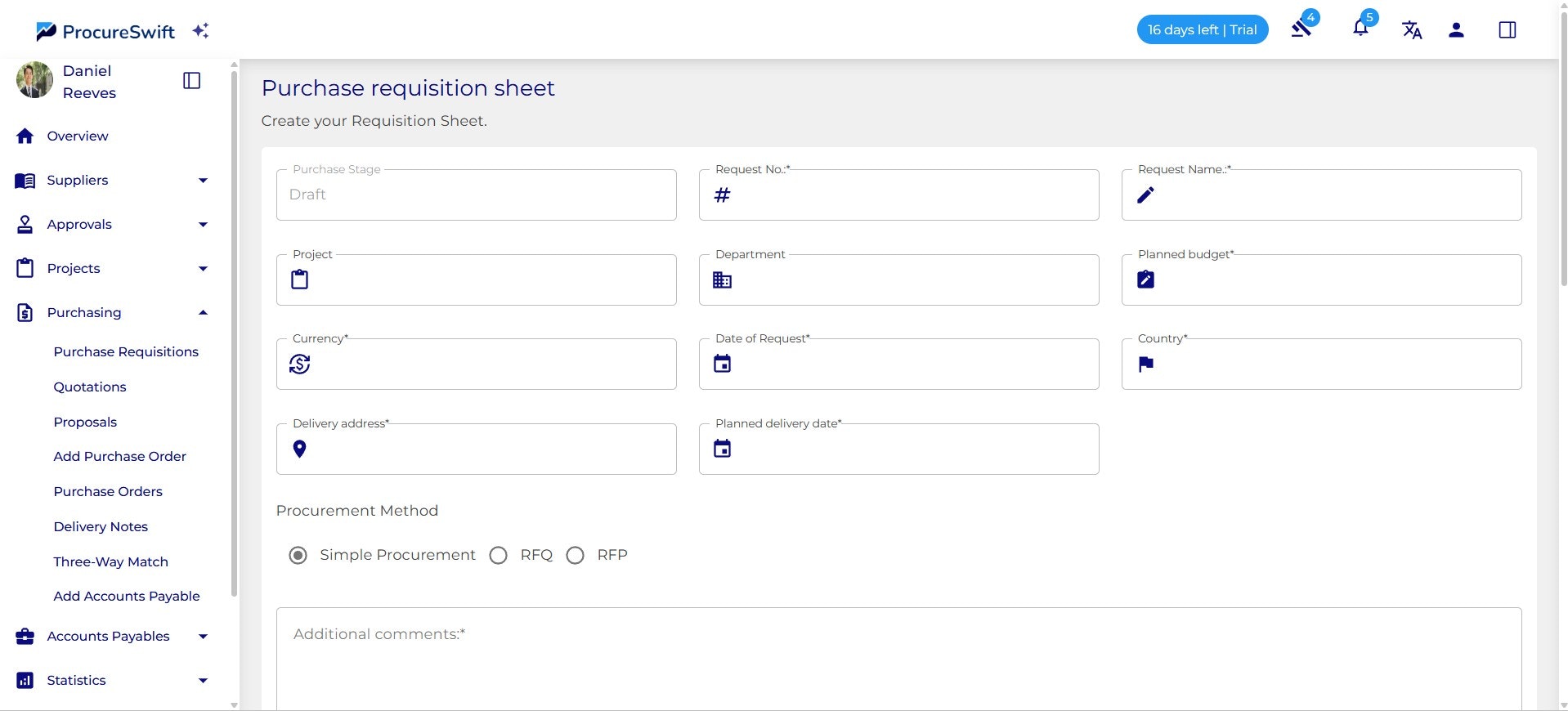Open Proposals submenu item
Image resolution: width=1568 pixels, height=711 pixels.
click(x=85, y=422)
